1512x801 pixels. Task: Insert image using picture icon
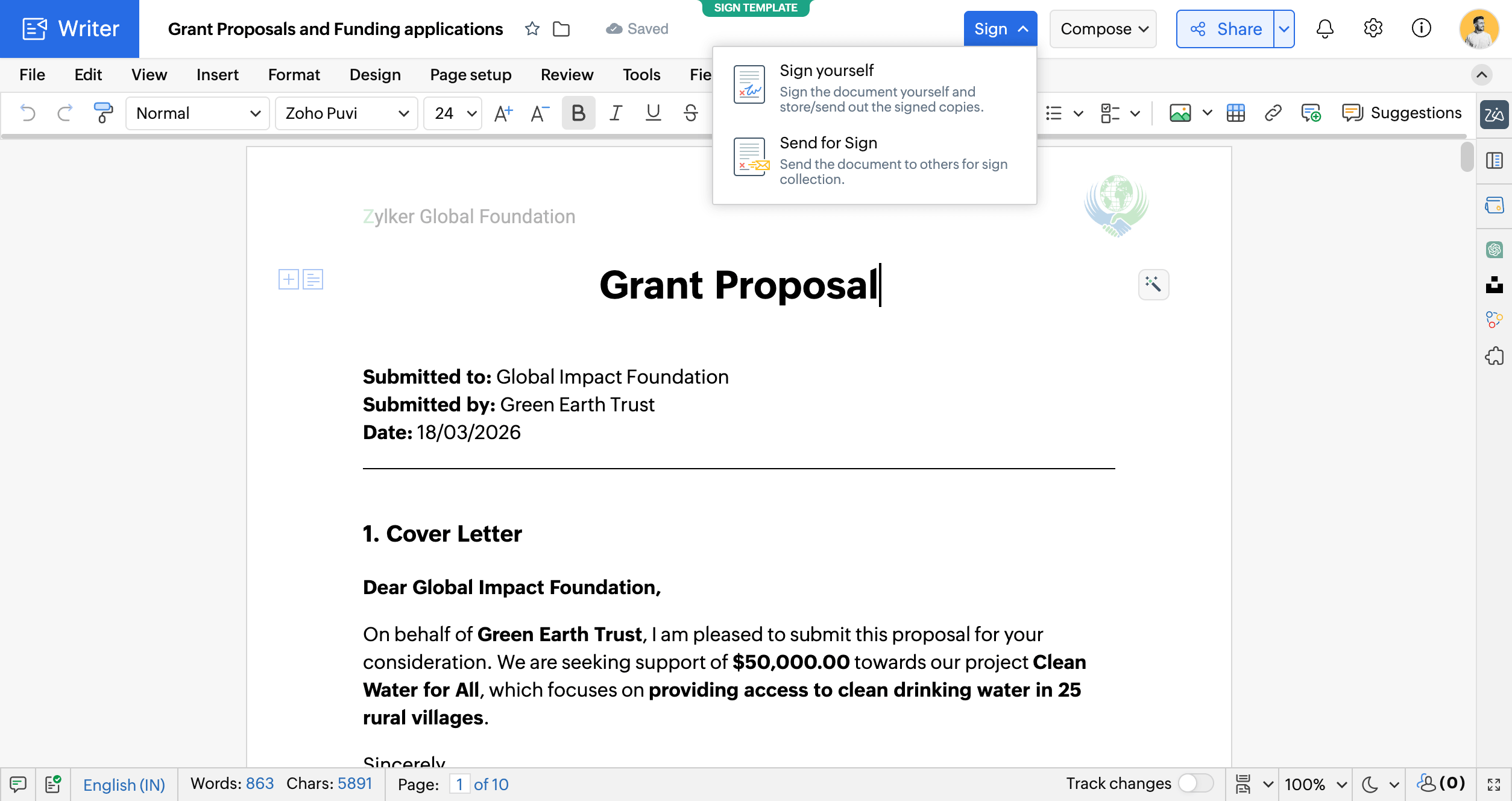coord(1180,113)
